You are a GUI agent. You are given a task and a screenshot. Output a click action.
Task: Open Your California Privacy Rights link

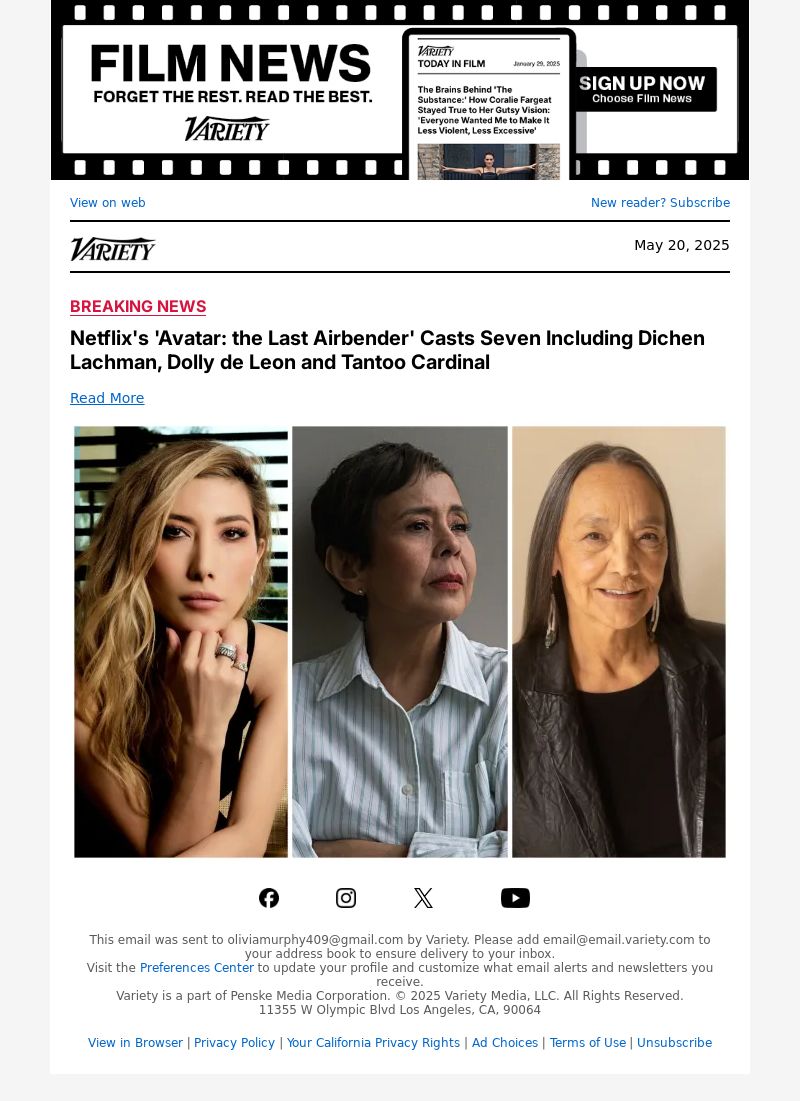(x=373, y=1043)
